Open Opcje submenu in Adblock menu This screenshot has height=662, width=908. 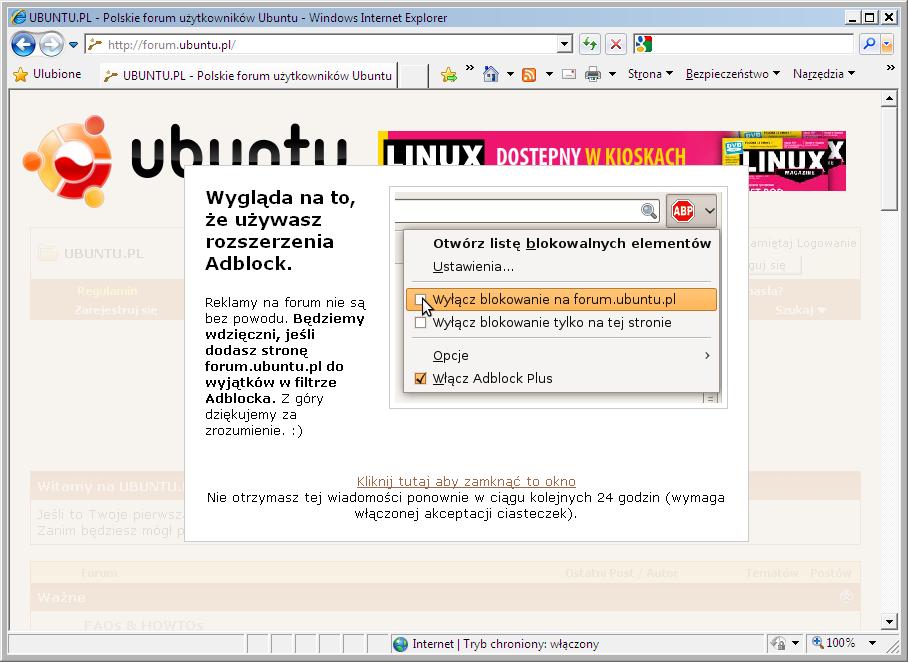click(561, 356)
